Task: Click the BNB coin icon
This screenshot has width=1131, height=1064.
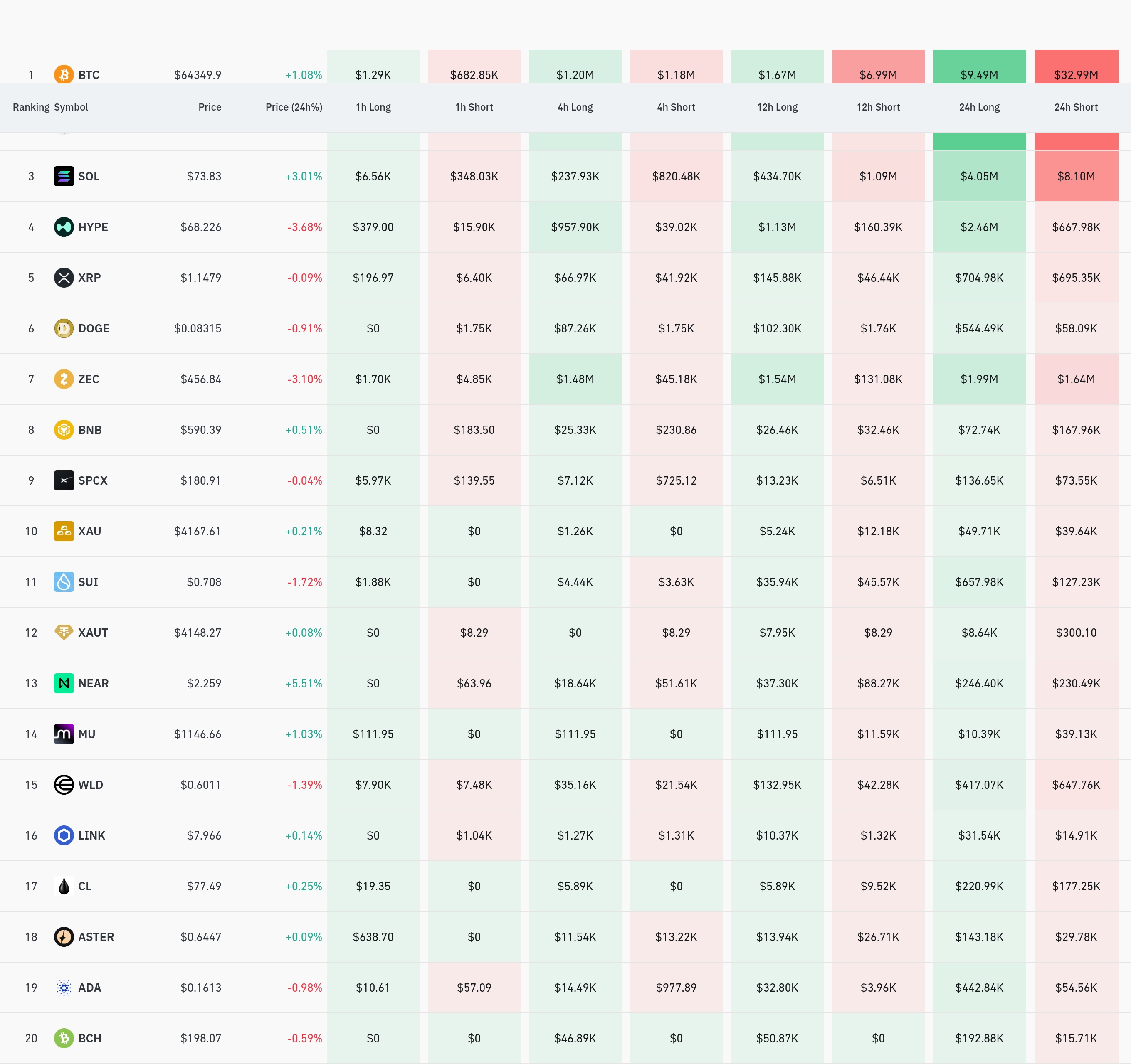Action: point(64,429)
